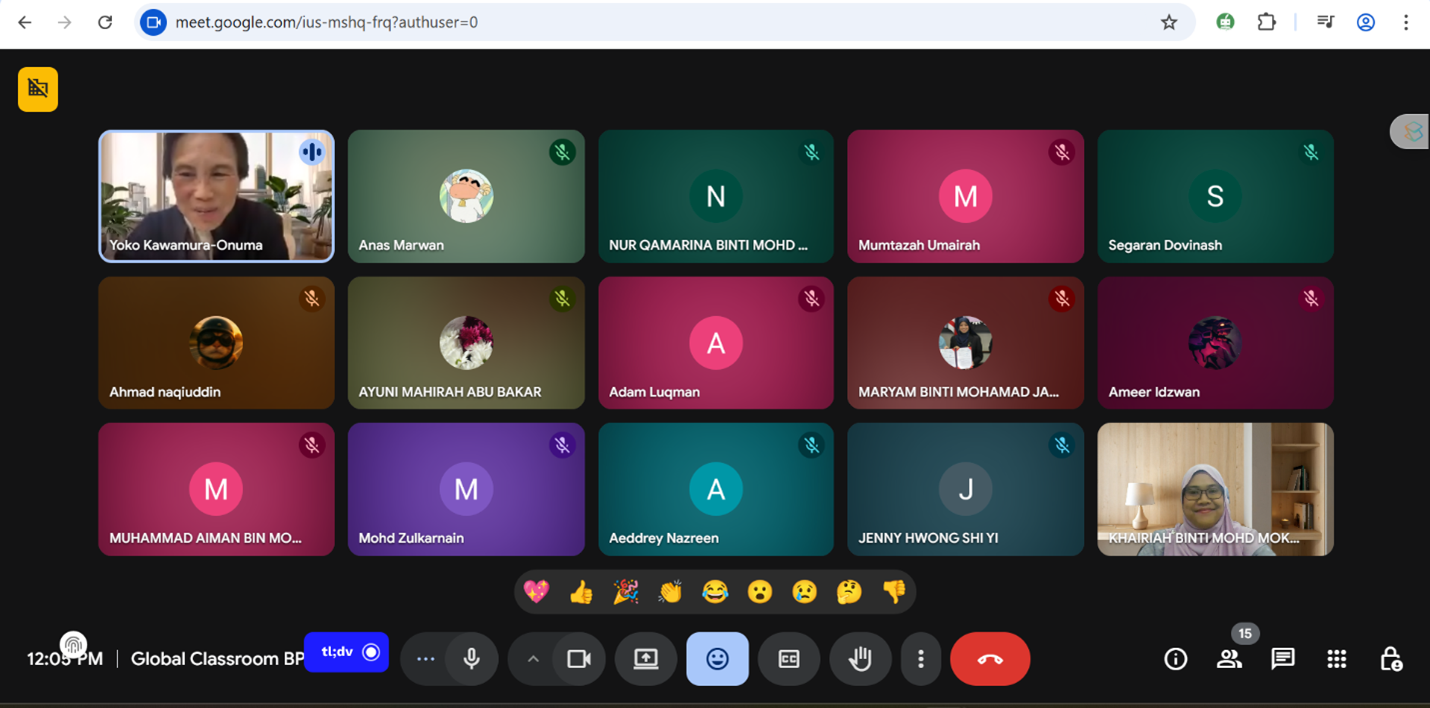Hide the emoji reactions bar

click(x=717, y=659)
